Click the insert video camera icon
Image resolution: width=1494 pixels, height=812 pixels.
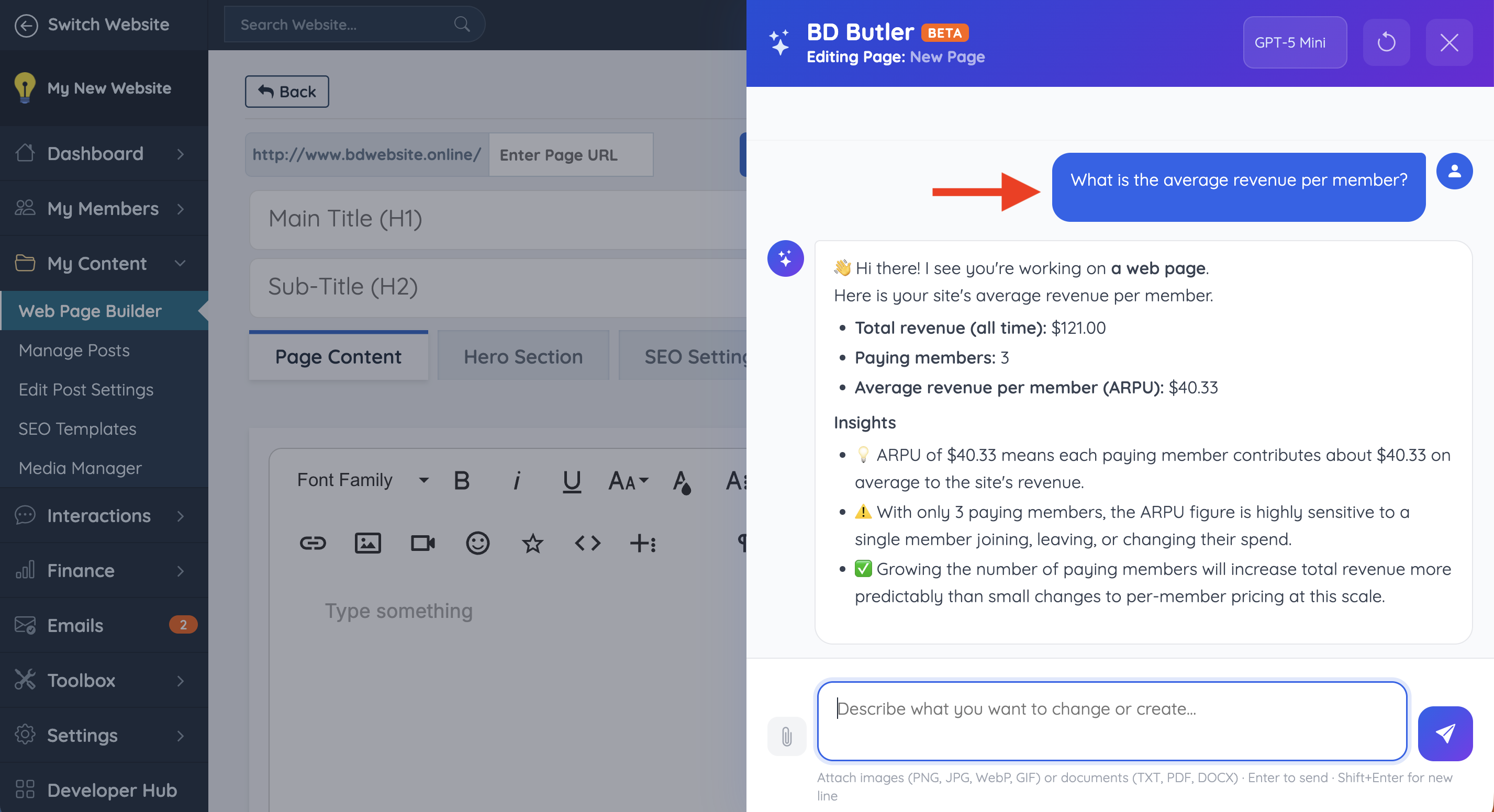(423, 543)
